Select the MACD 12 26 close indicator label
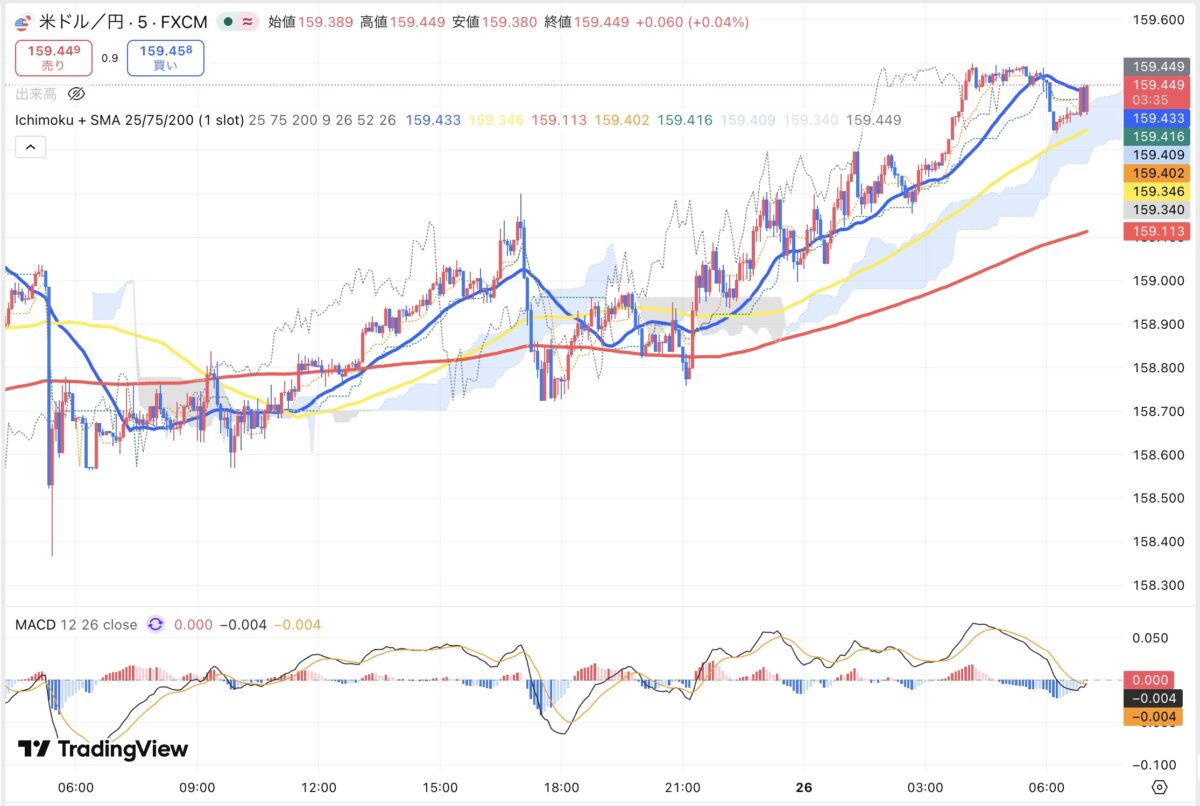 76,625
